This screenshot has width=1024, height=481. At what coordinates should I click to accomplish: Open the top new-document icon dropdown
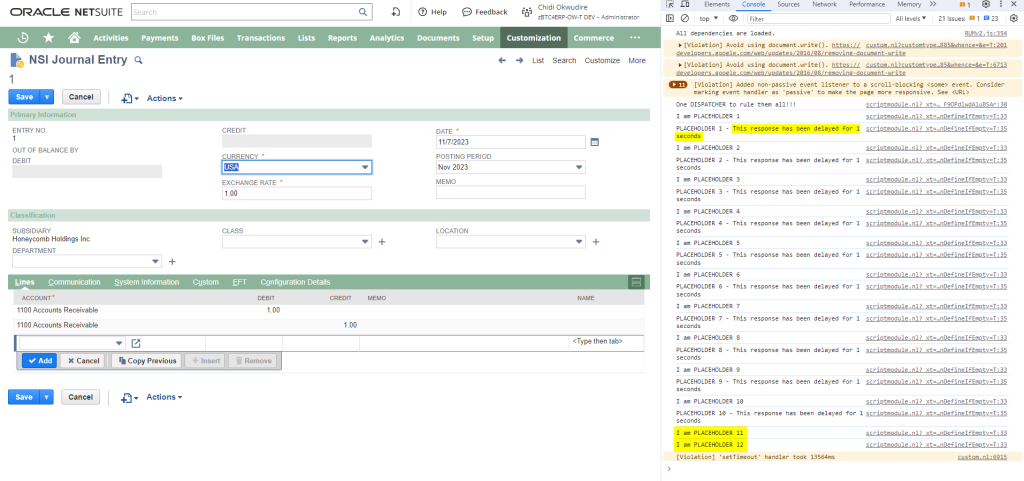coord(130,98)
